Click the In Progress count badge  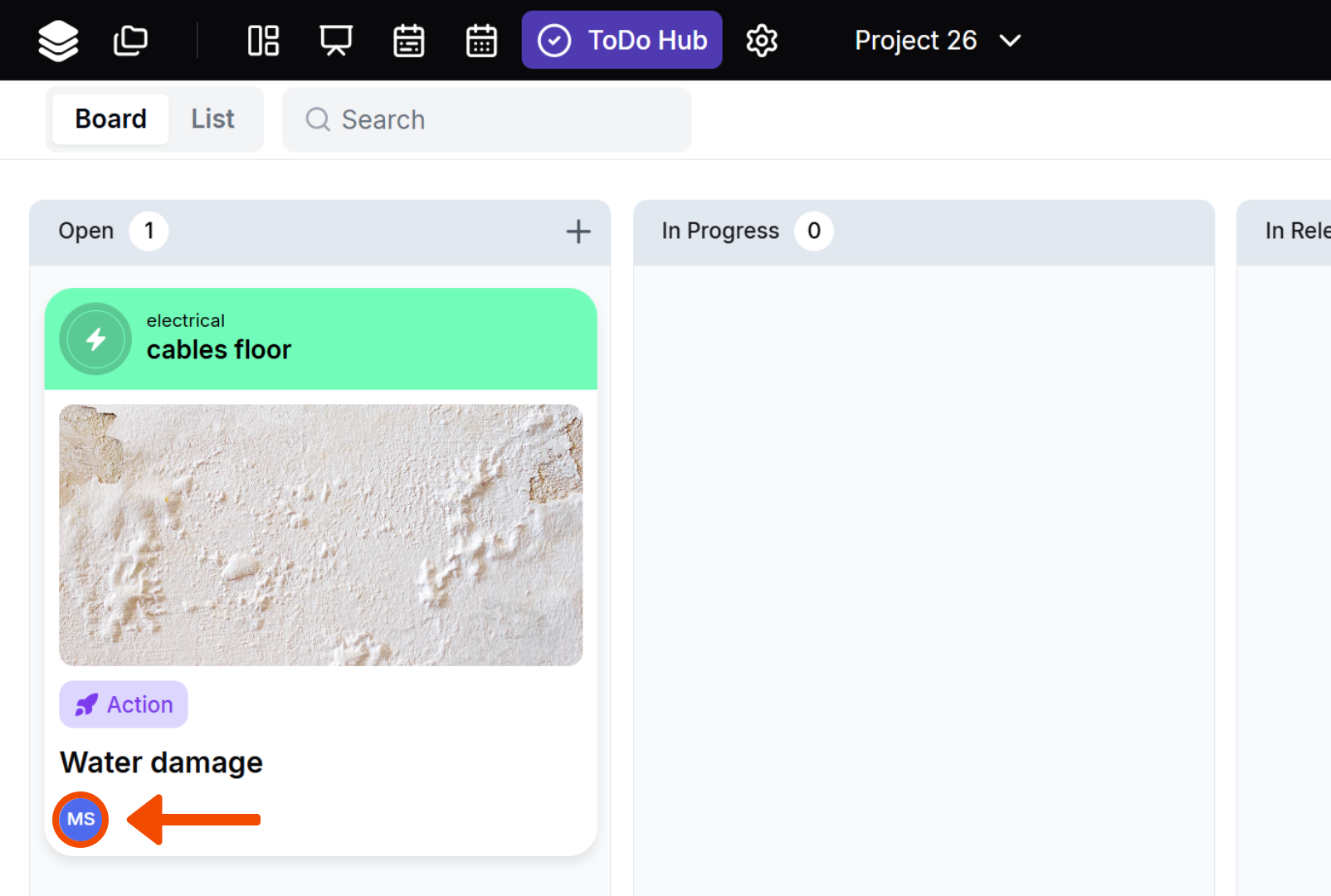click(814, 231)
